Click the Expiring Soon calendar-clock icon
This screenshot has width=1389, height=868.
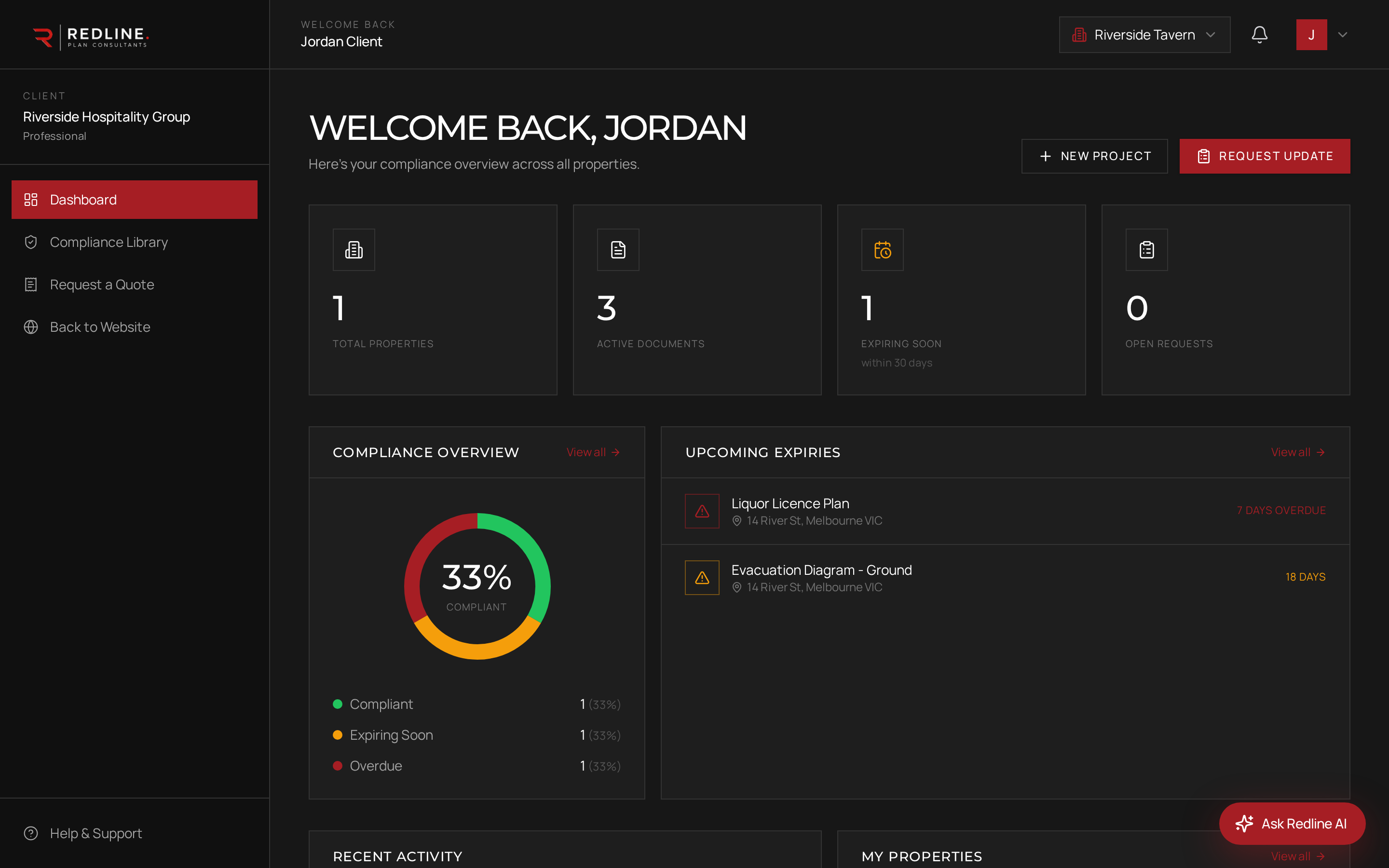pos(882,250)
